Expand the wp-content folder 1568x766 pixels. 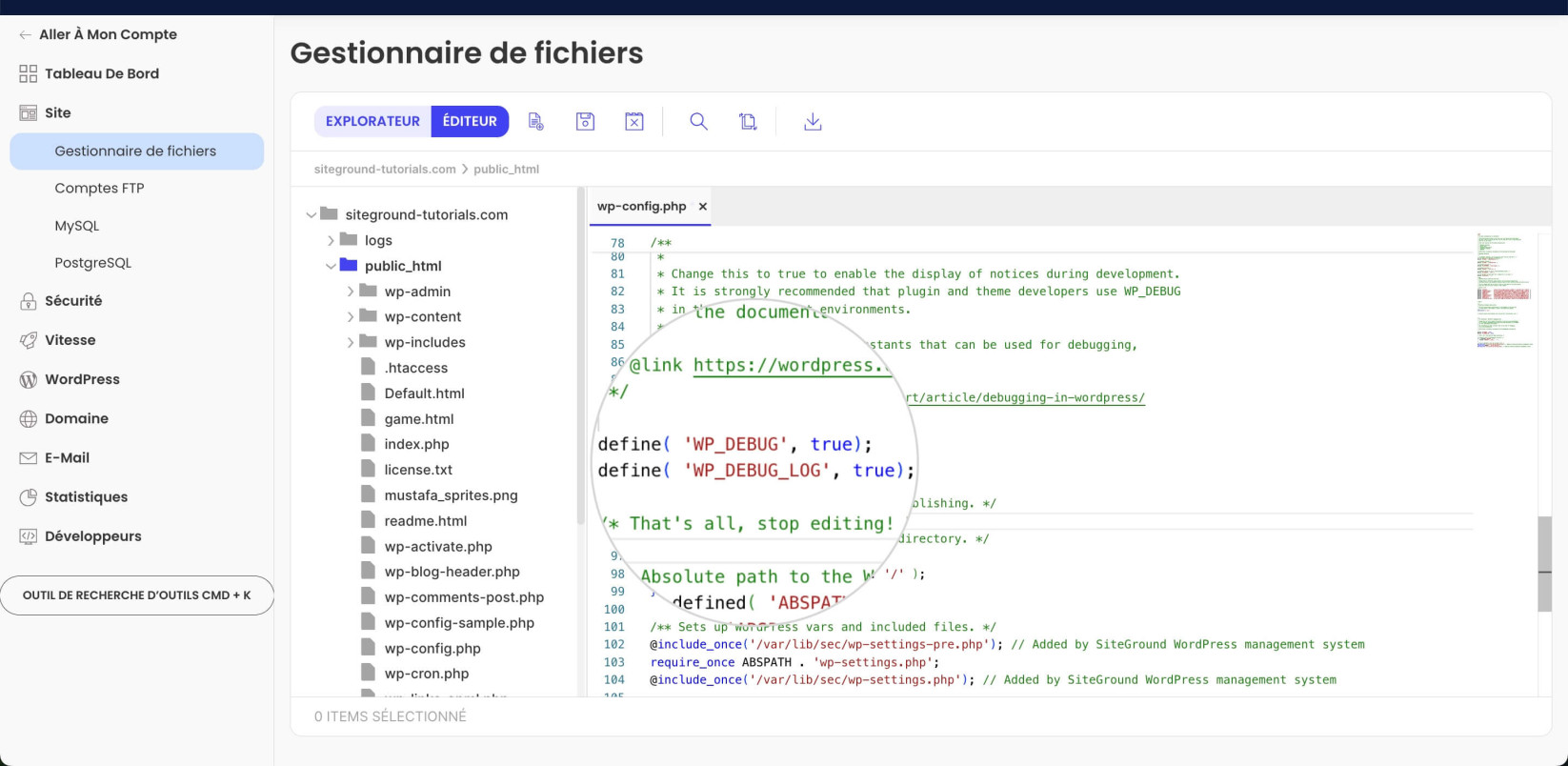point(350,317)
